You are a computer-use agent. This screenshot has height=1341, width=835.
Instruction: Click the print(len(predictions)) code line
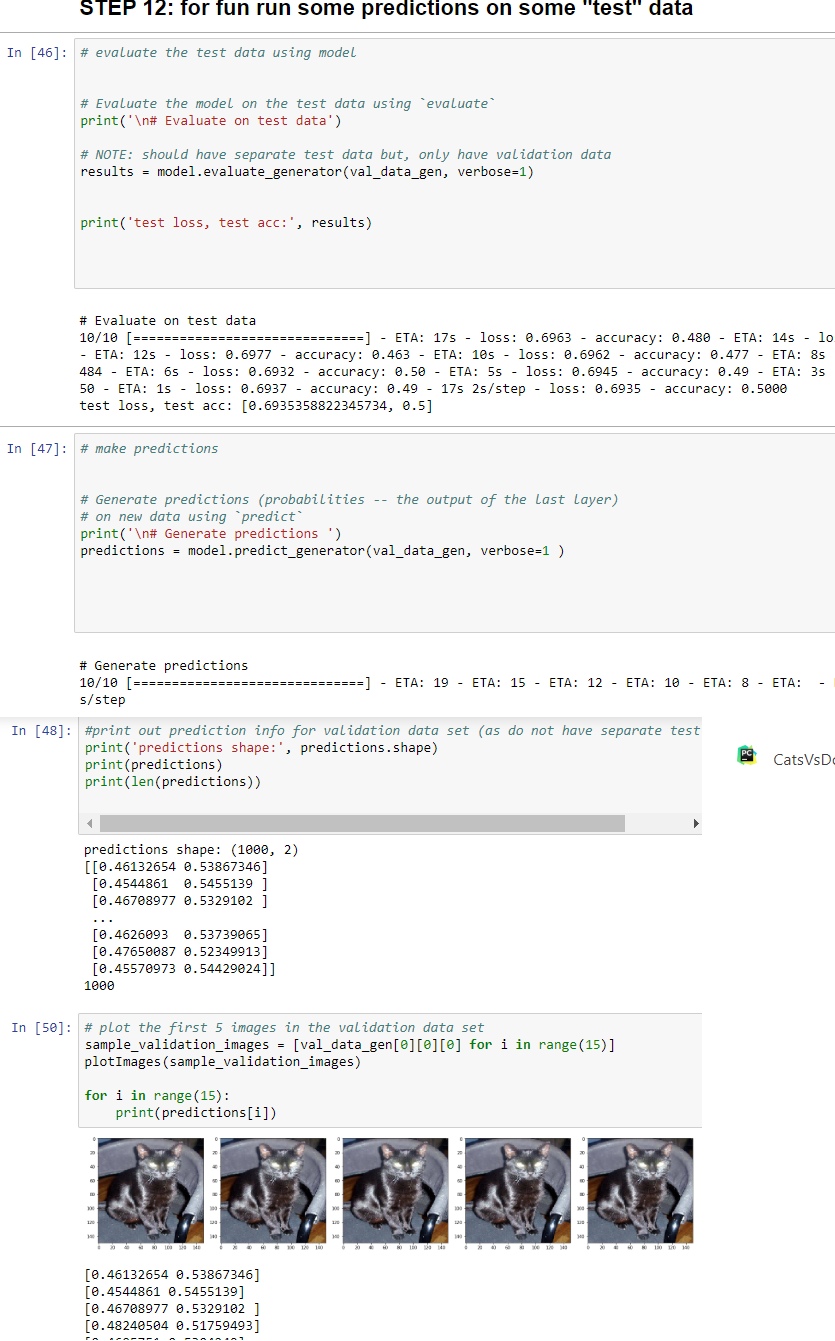click(x=172, y=781)
